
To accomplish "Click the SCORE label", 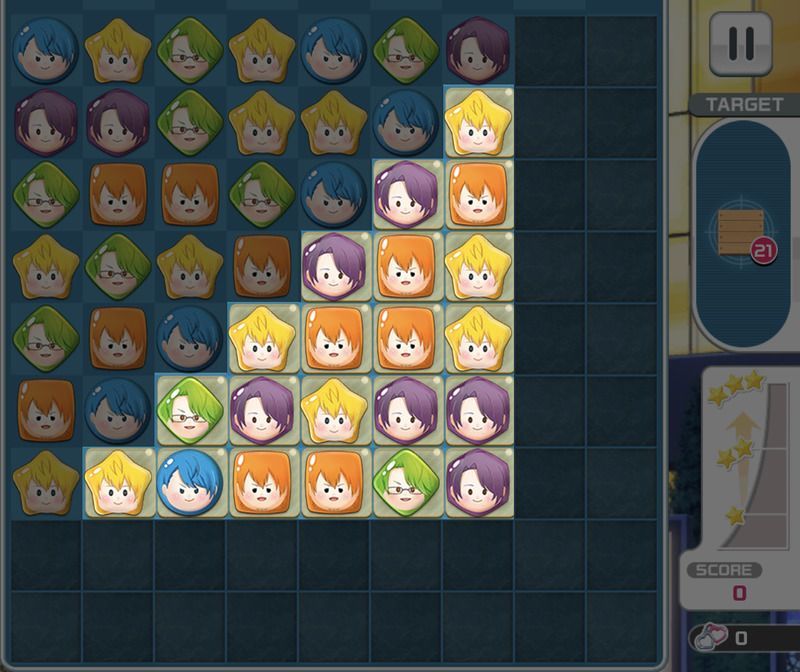I will pyautogui.click(x=723, y=570).
